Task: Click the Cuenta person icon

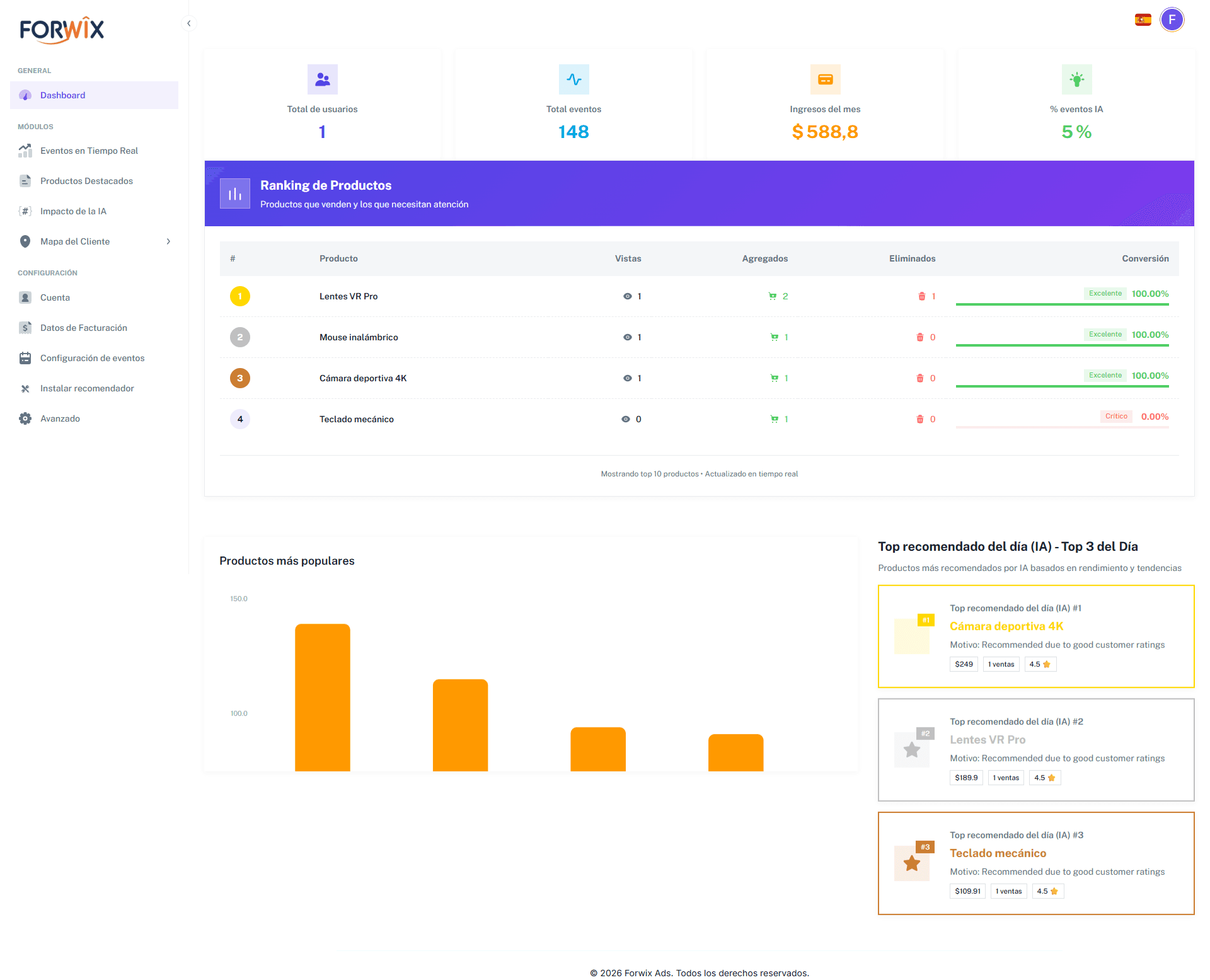Action: click(x=25, y=297)
